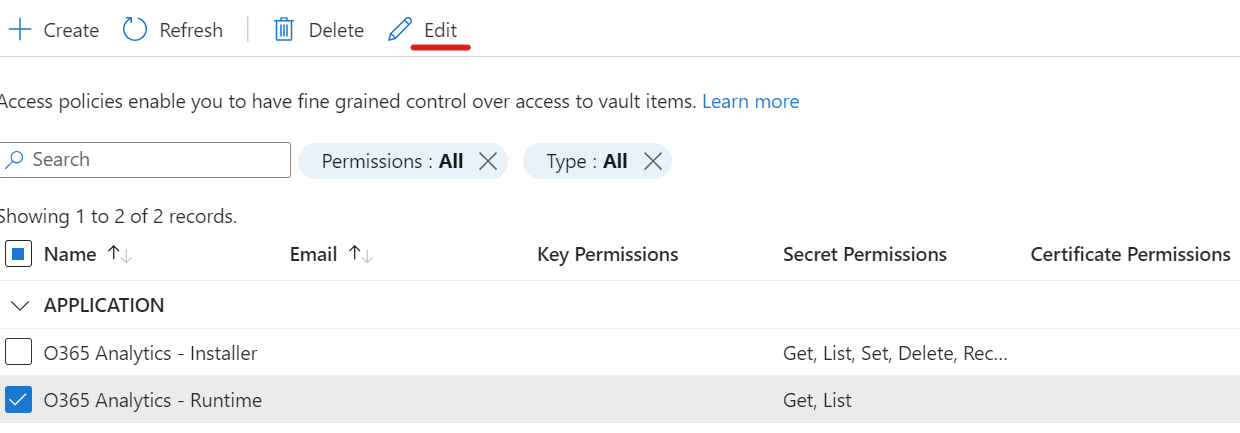Uncheck the O365 Analytics - Runtime checkbox
The image size is (1240, 433).
(18, 400)
